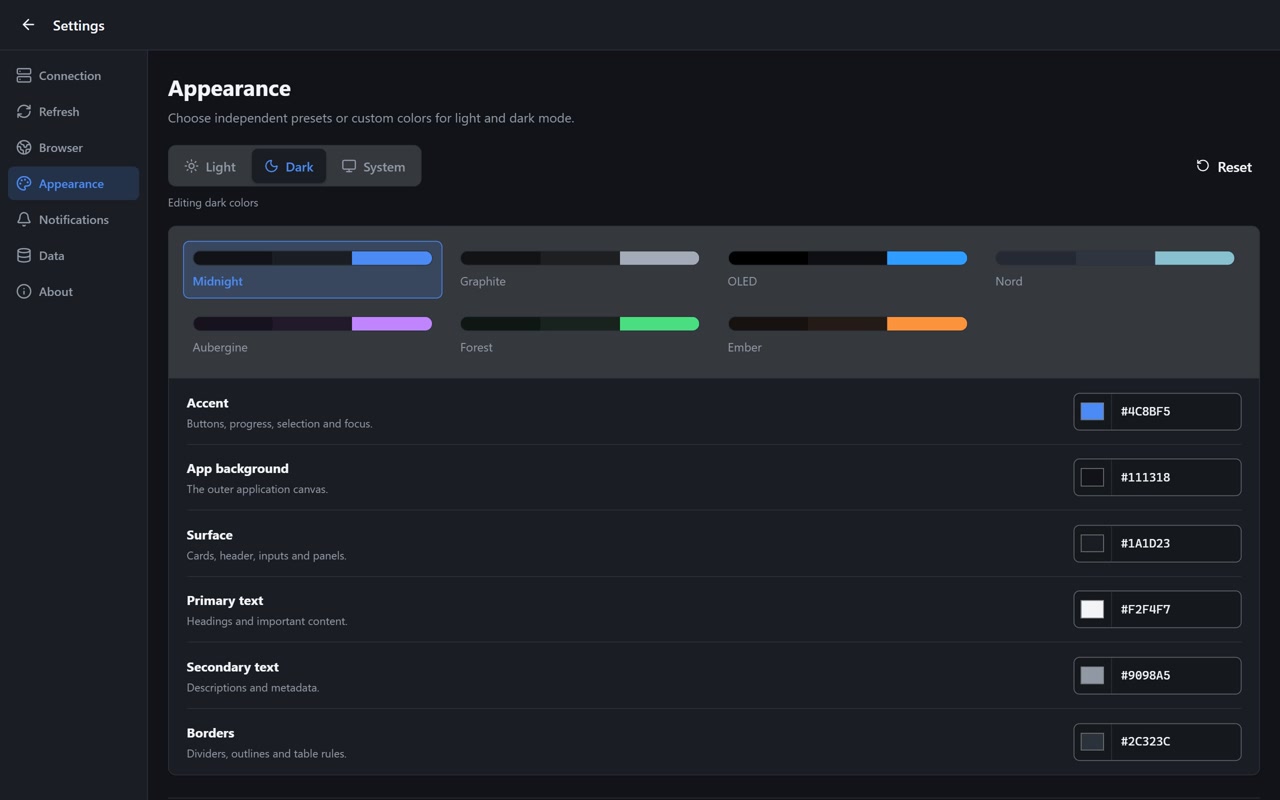Click the moon icon on Dark mode
The image size is (1280, 800).
tap(271, 166)
